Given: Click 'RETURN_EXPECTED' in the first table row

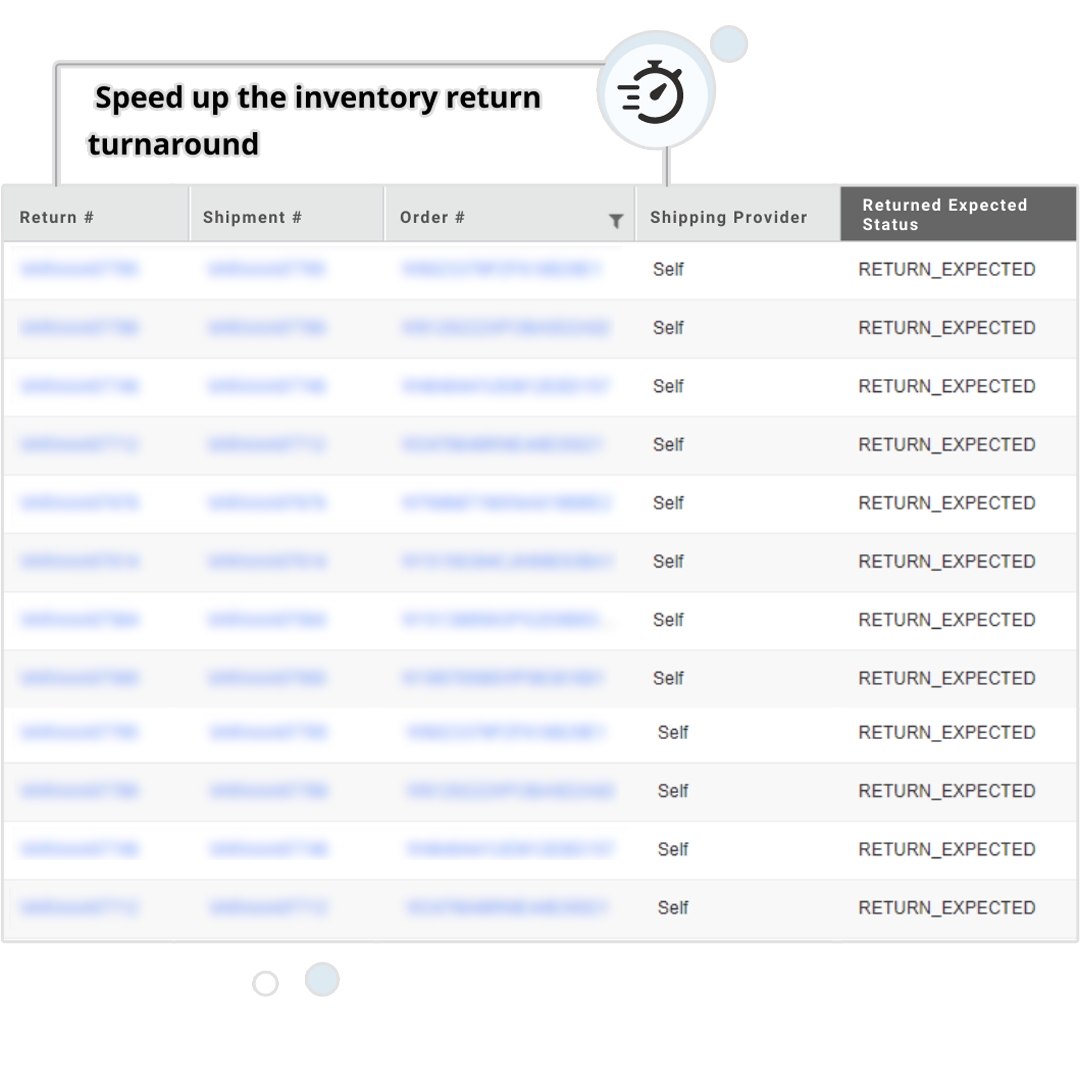Looking at the screenshot, I should (x=947, y=269).
